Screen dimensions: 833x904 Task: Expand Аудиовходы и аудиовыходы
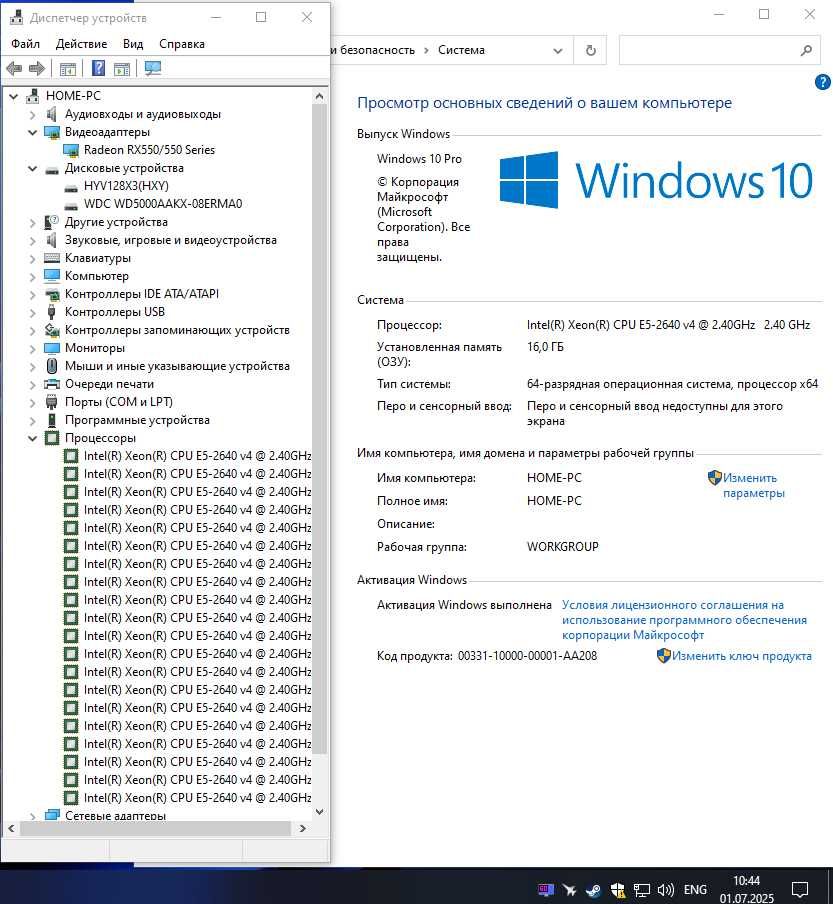point(32,115)
